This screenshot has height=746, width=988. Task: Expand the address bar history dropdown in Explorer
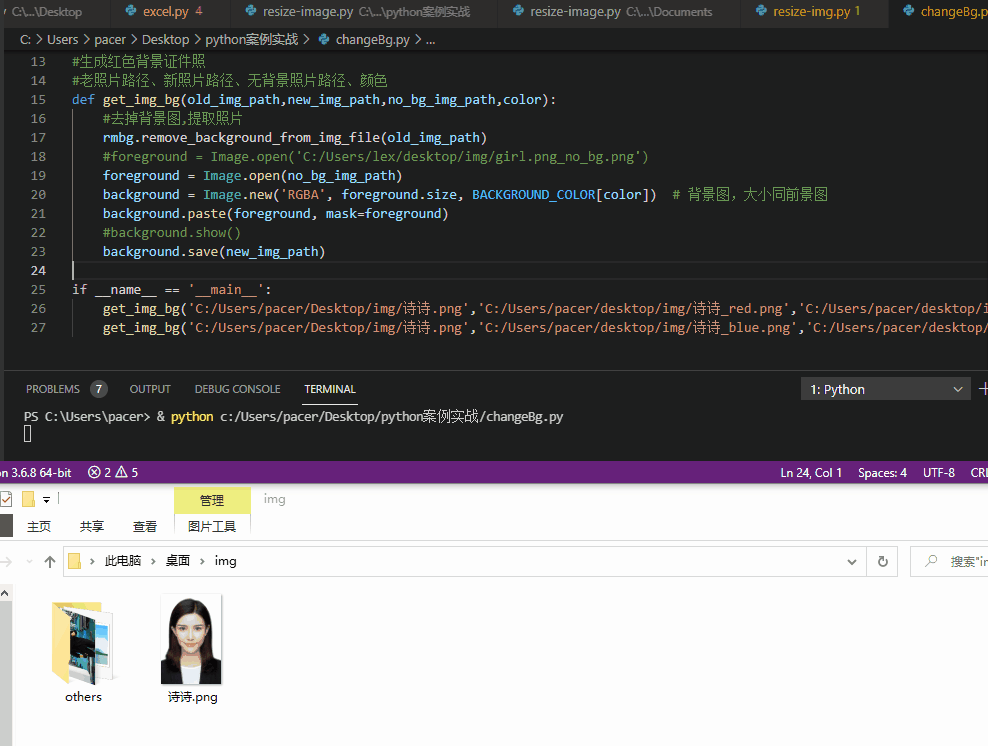click(852, 561)
